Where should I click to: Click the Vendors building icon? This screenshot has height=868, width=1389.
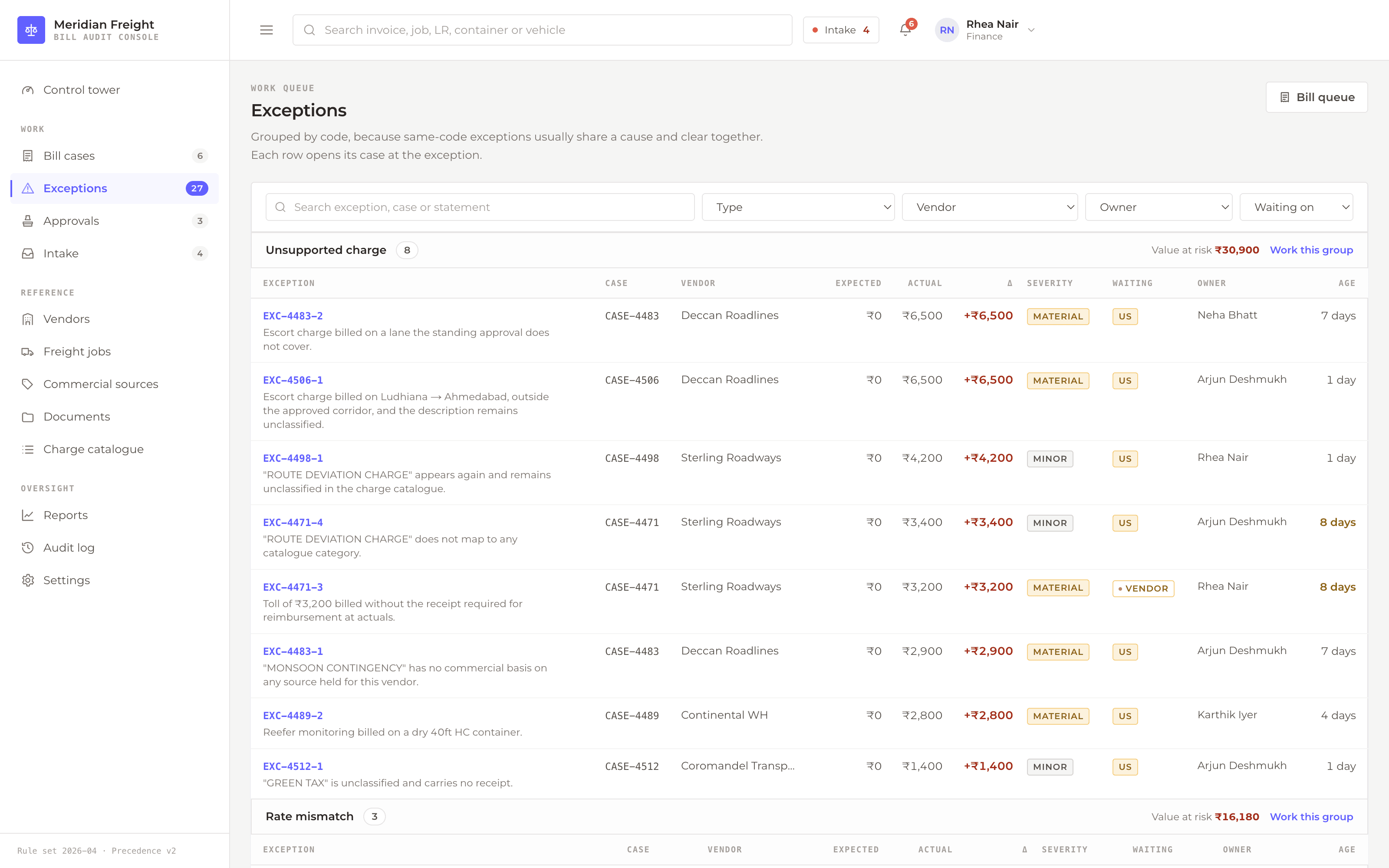[27, 319]
